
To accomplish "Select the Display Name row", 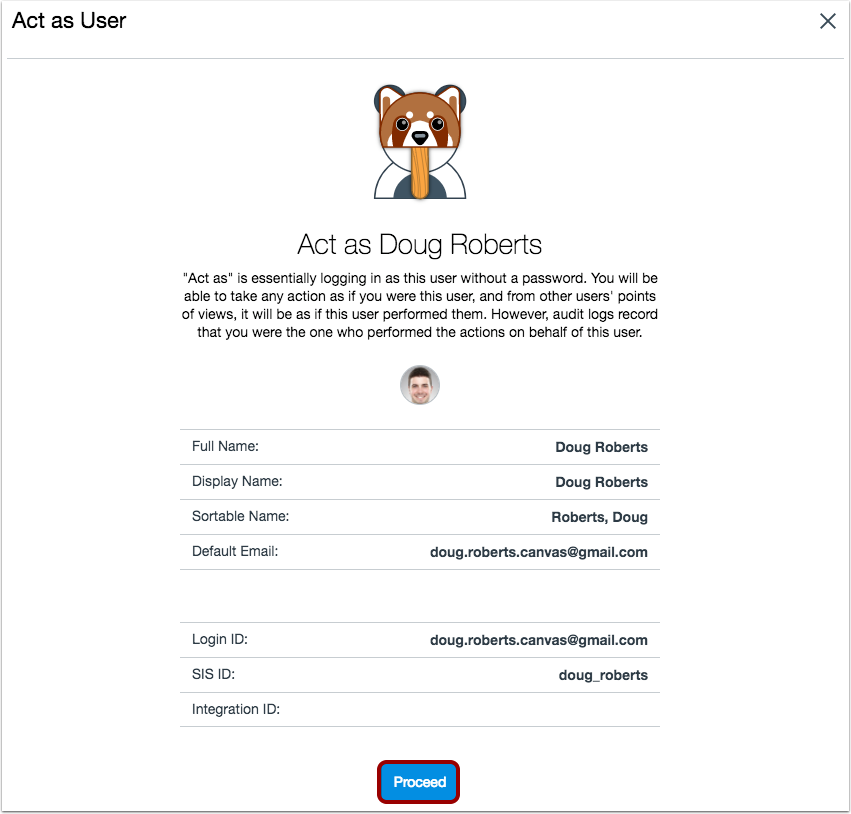I will coord(419,481).
